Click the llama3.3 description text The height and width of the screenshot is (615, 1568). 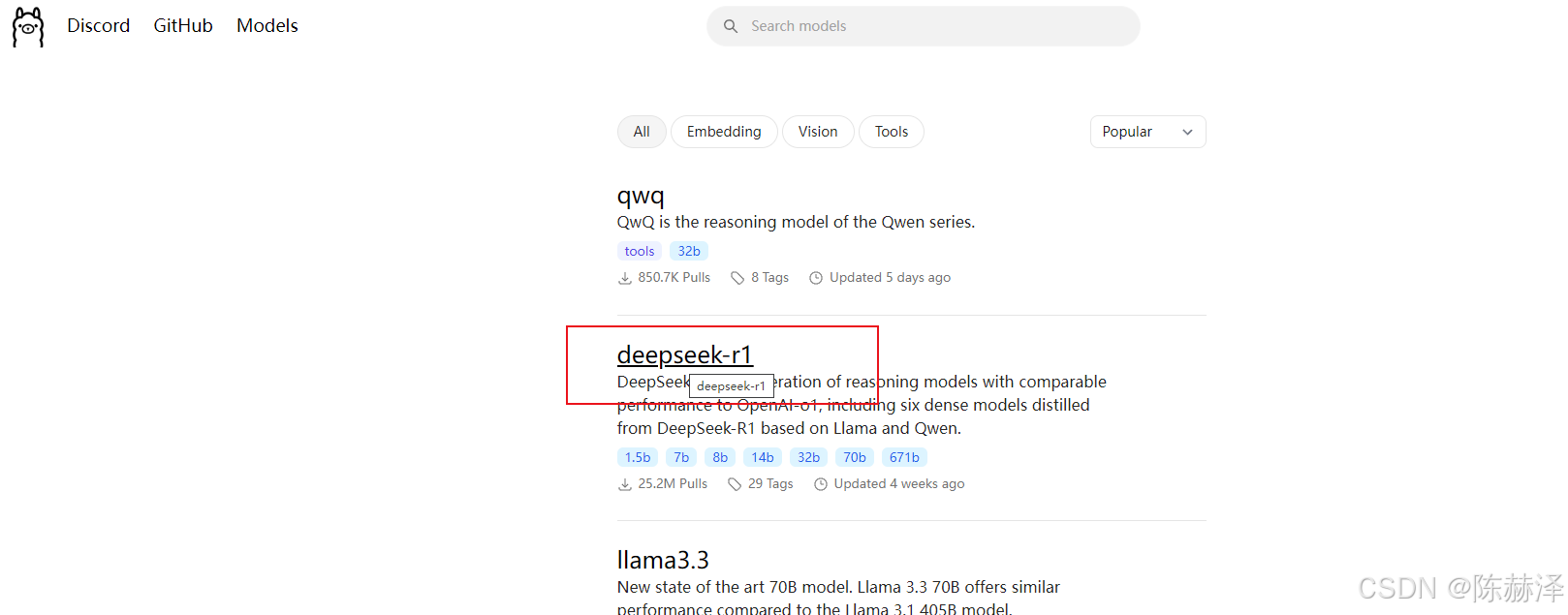838,598
